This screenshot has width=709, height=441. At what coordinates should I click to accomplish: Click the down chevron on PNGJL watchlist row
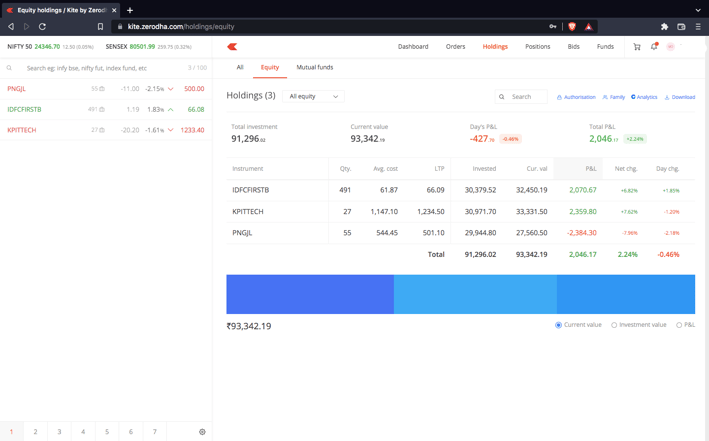coord(170,89)
